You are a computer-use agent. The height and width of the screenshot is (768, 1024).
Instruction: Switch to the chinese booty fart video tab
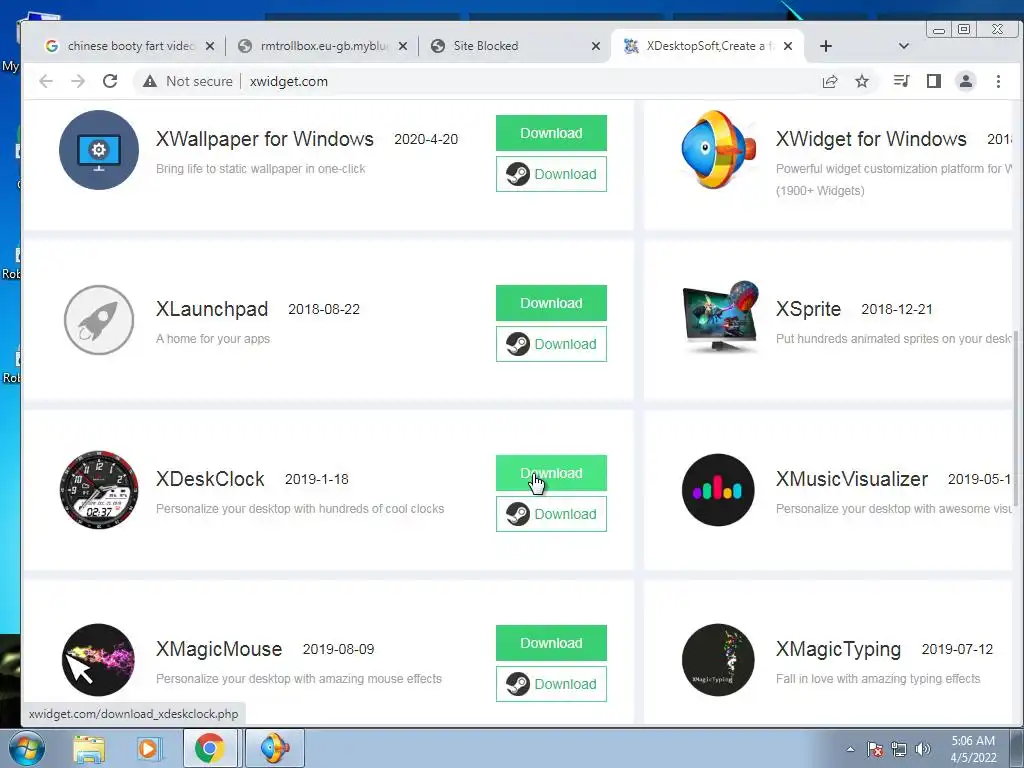[x=130, y=46]
